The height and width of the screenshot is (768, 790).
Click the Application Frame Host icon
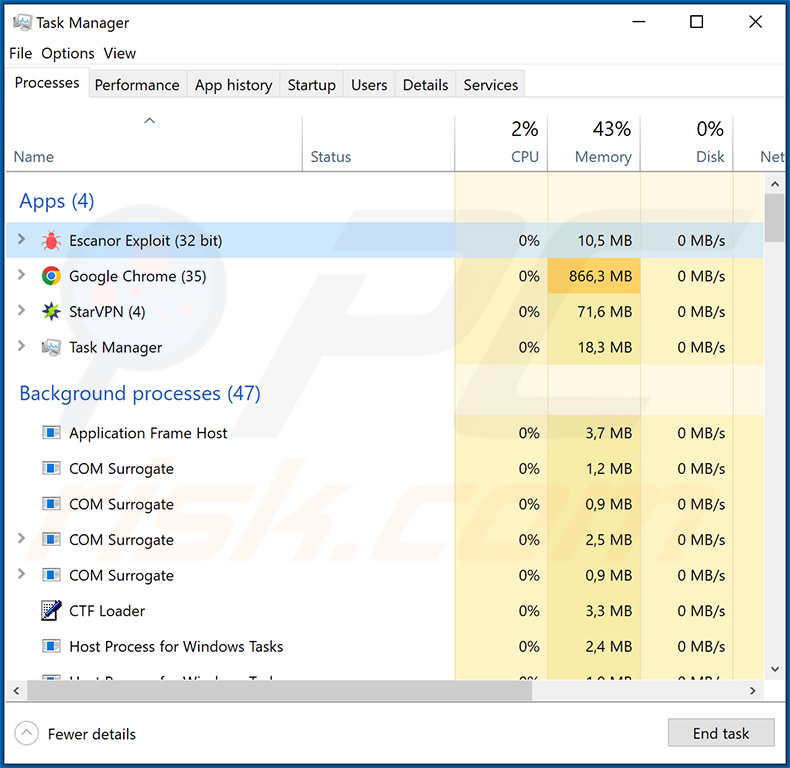[x=51, y=433]
